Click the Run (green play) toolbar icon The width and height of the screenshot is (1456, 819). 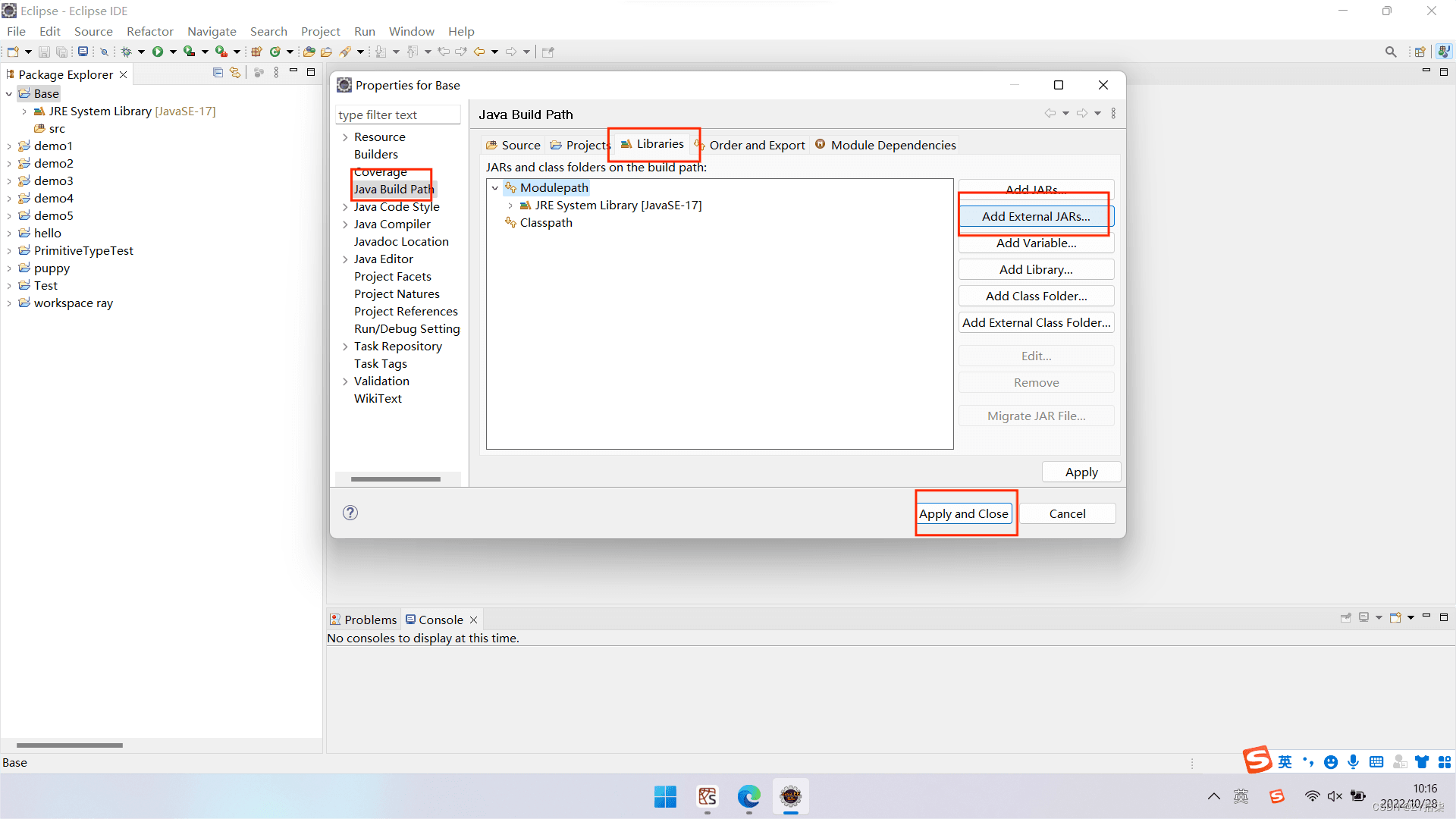[158, 52]
